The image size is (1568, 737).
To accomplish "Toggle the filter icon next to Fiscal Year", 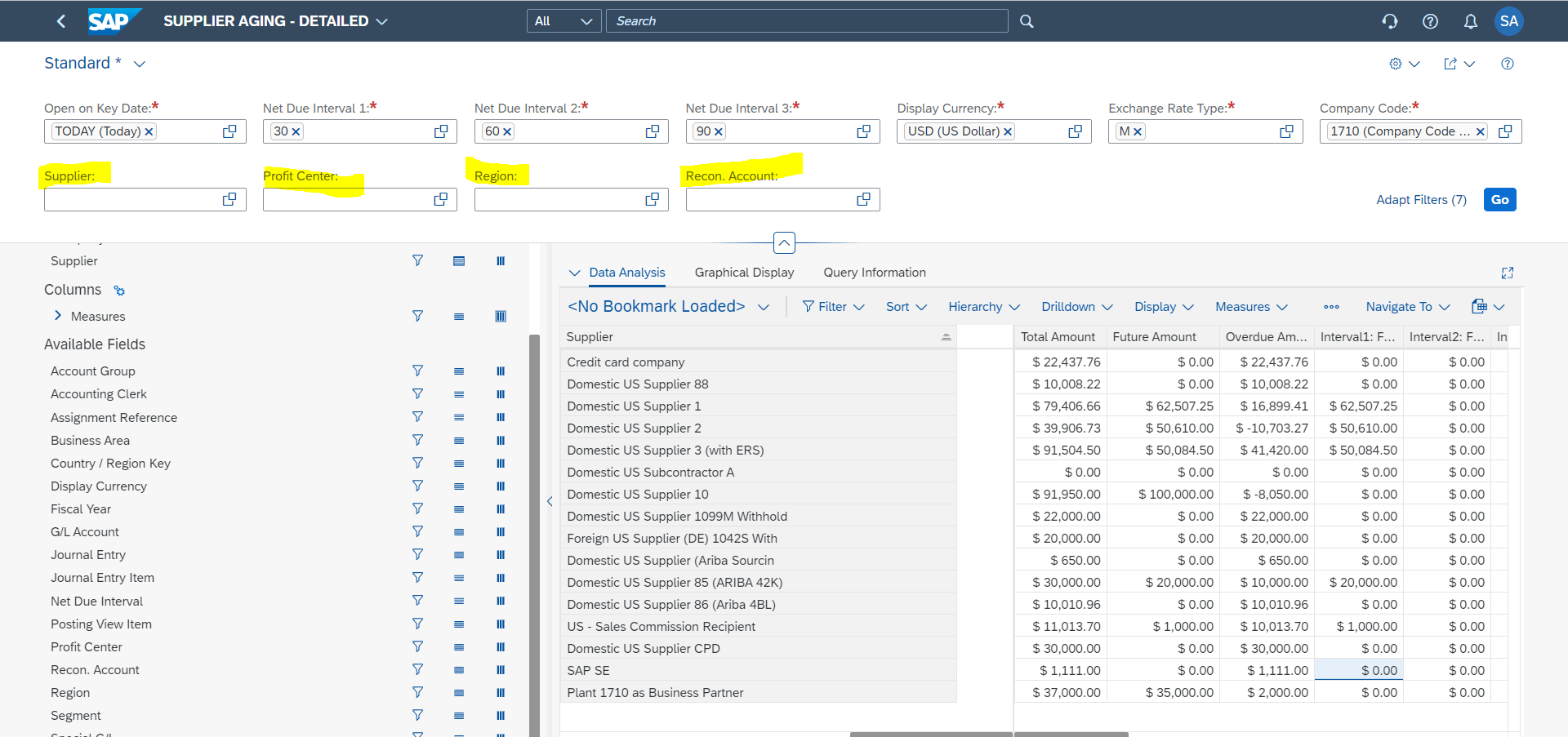I will click(417, 508).
